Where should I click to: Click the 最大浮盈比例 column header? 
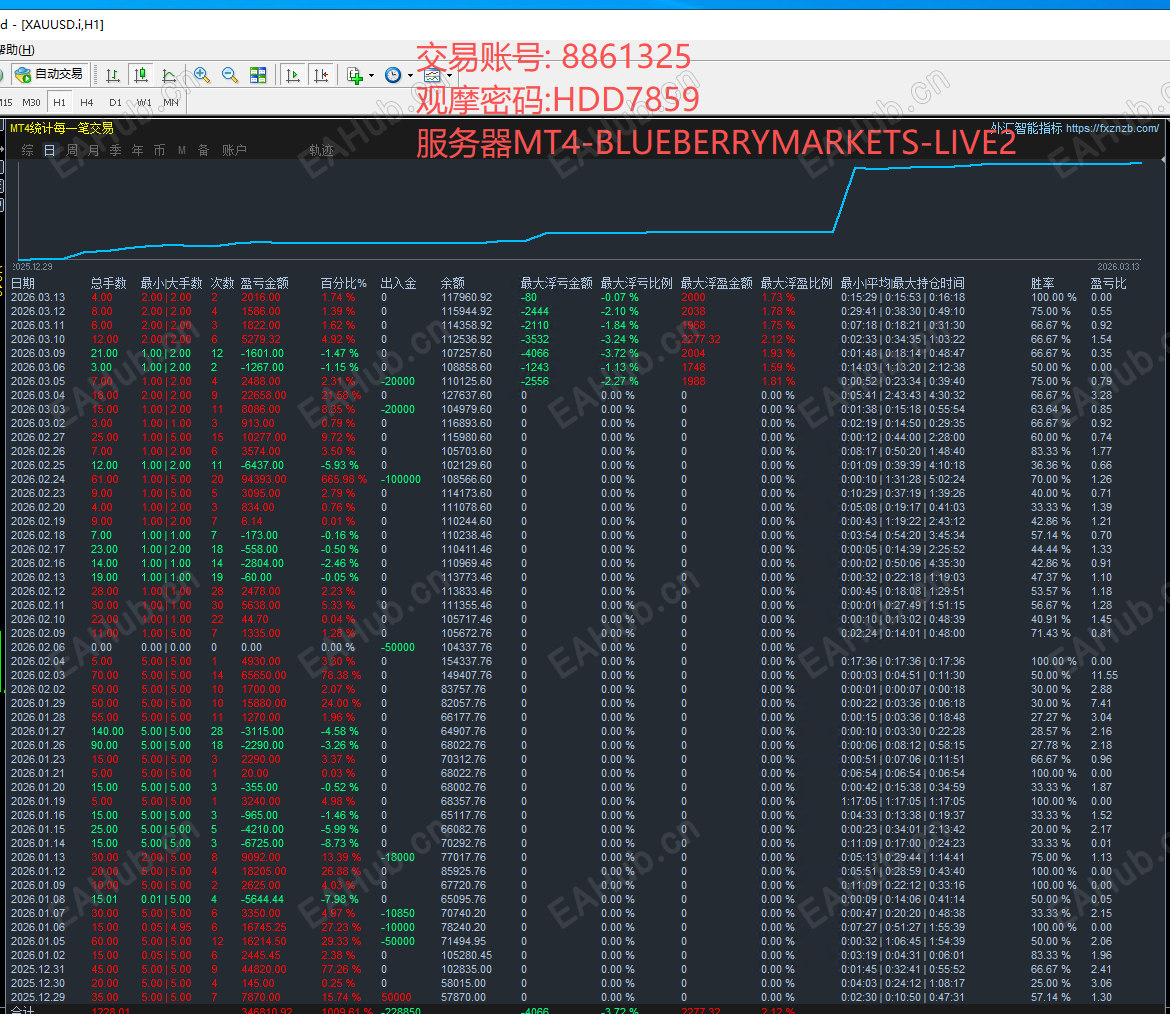[x=796, y=284]
